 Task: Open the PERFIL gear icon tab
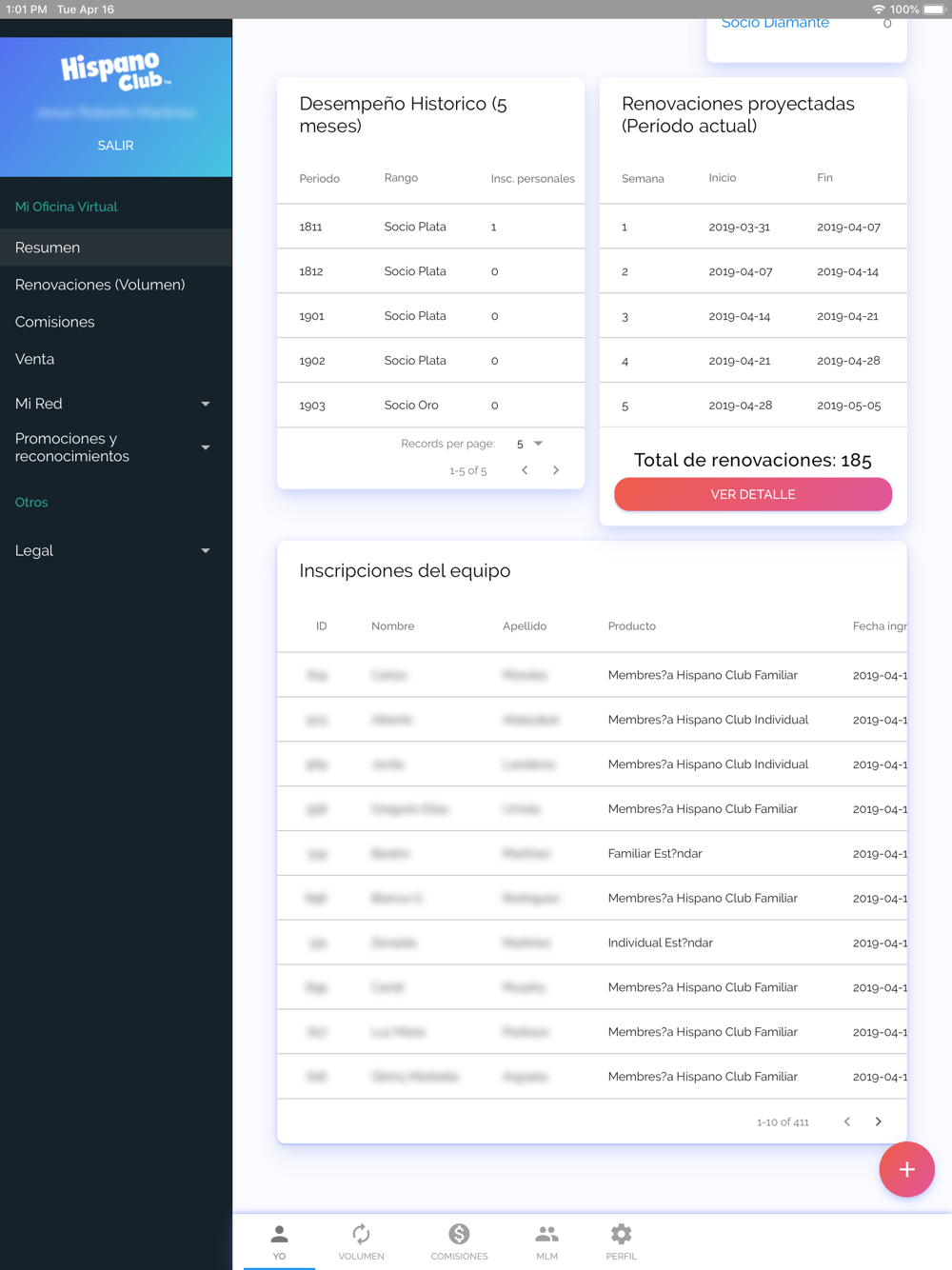(621, 1241)
